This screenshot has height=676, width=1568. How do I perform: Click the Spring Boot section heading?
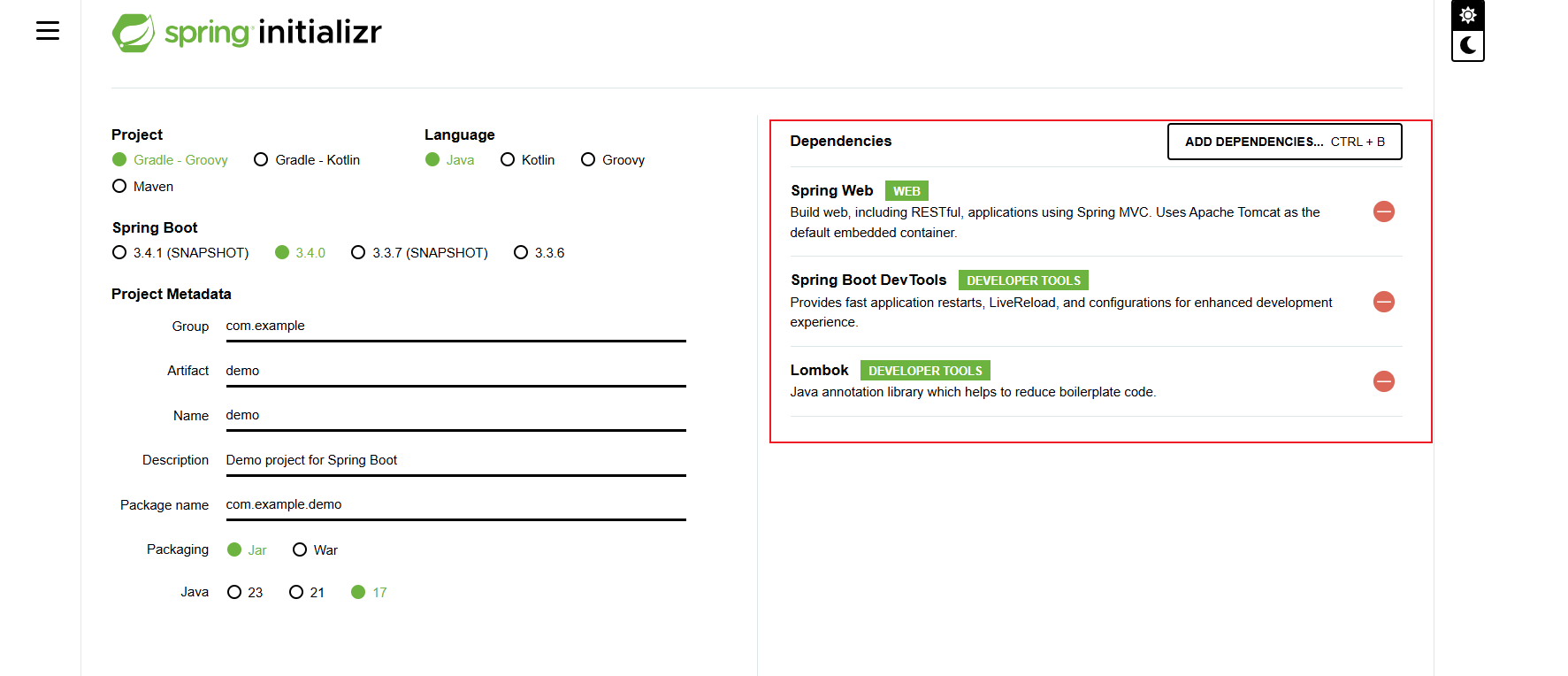pyautogui.click(x=155, y=228)
